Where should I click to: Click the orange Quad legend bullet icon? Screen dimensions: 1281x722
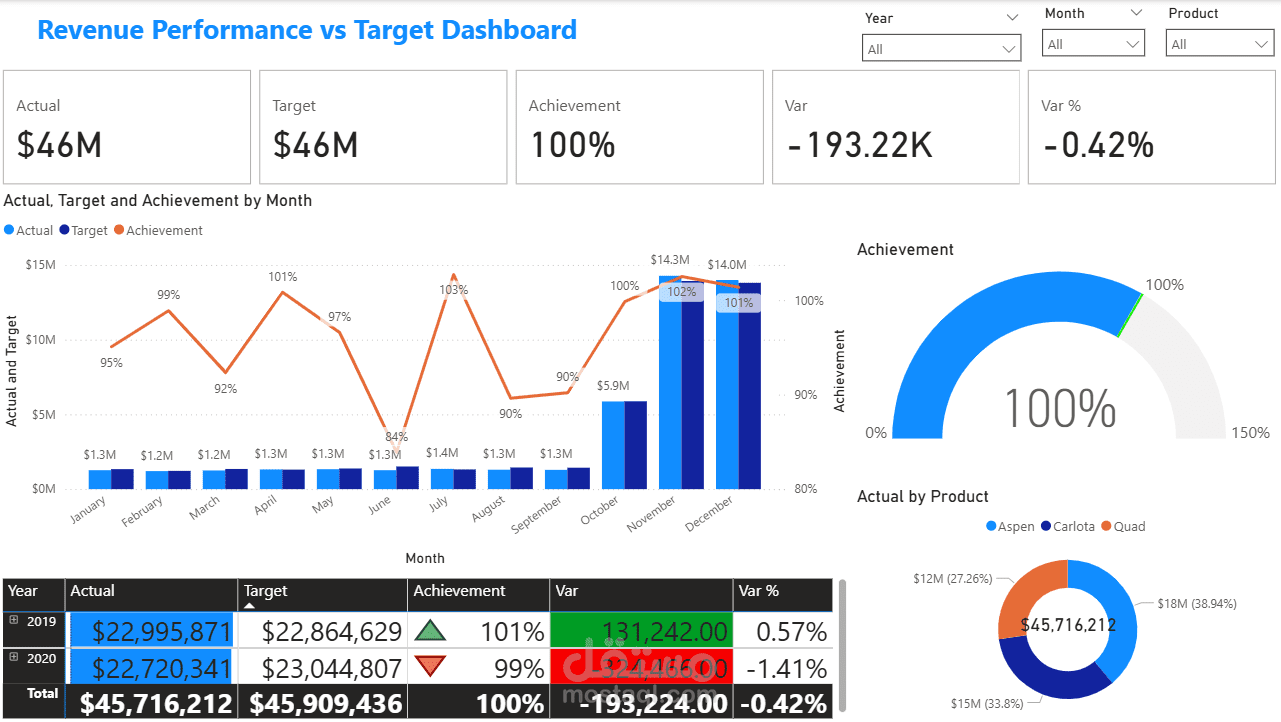coord(1106,526)
